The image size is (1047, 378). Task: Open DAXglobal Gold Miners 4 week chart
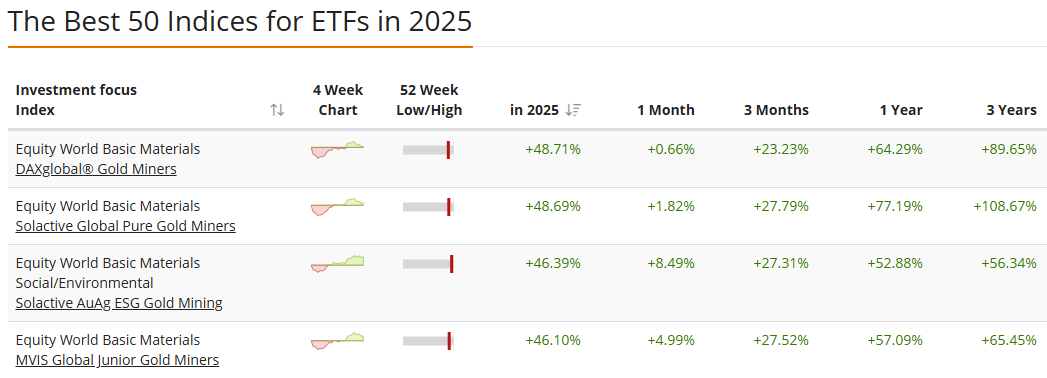[337, 150]
